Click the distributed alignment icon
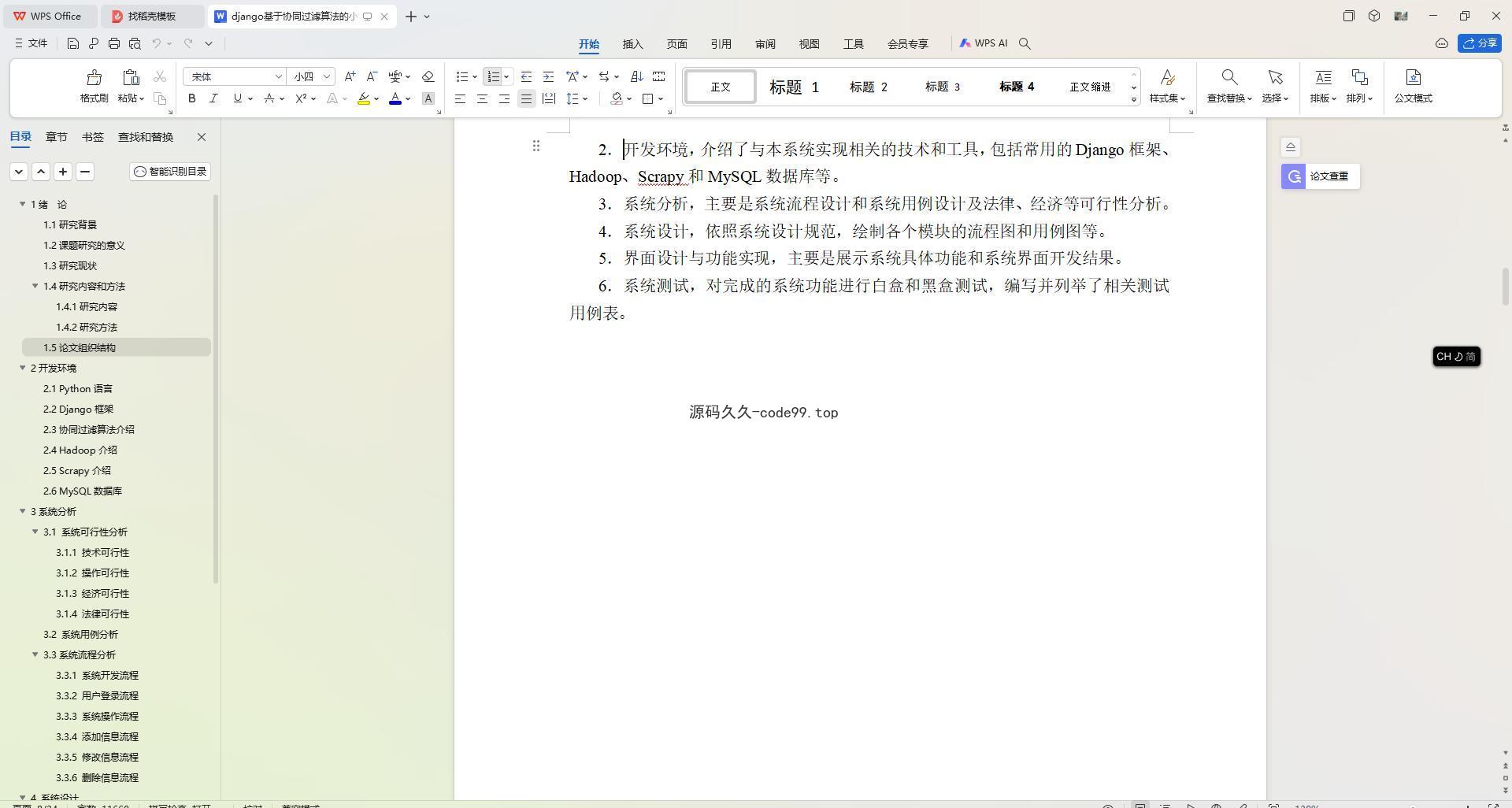 [x=549, y=98]
